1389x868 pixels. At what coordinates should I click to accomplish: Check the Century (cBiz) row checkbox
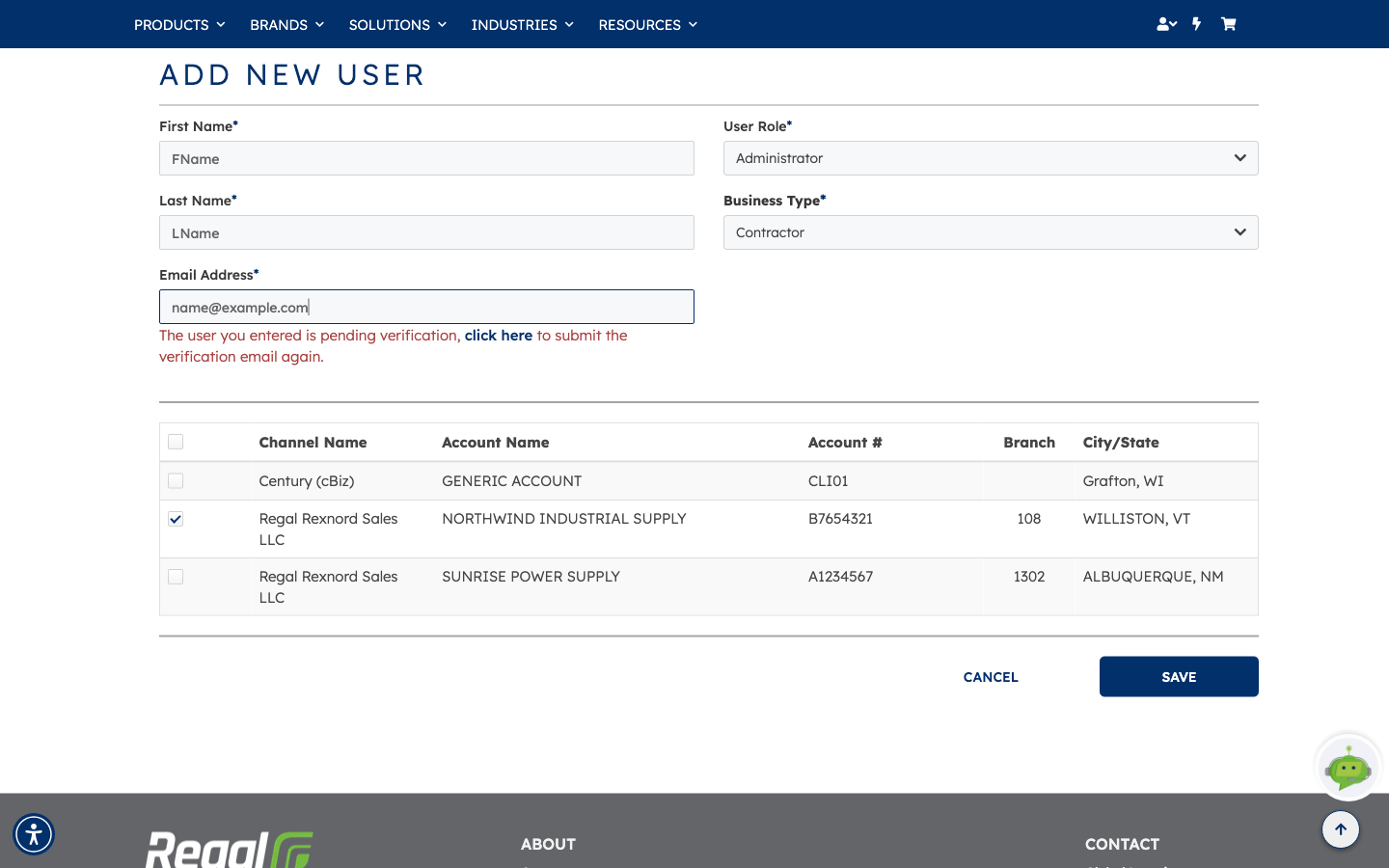point(176,480)
